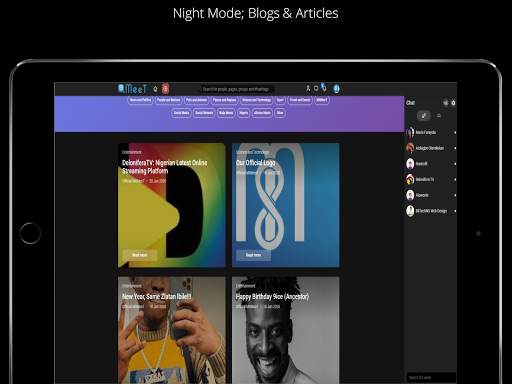Click the fifth chat contact's avatar
The height and width of the screenshot is (384, 512).
(x=410, y=195)
